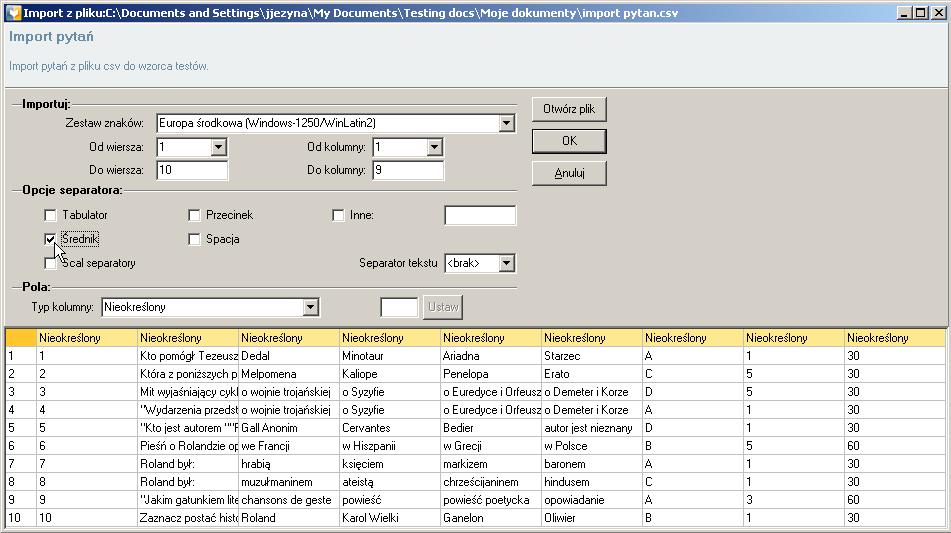Viewport: 951px width, 533px height.
Task: Click the cell 'opowiadanie'
Action: click(592, 500)
